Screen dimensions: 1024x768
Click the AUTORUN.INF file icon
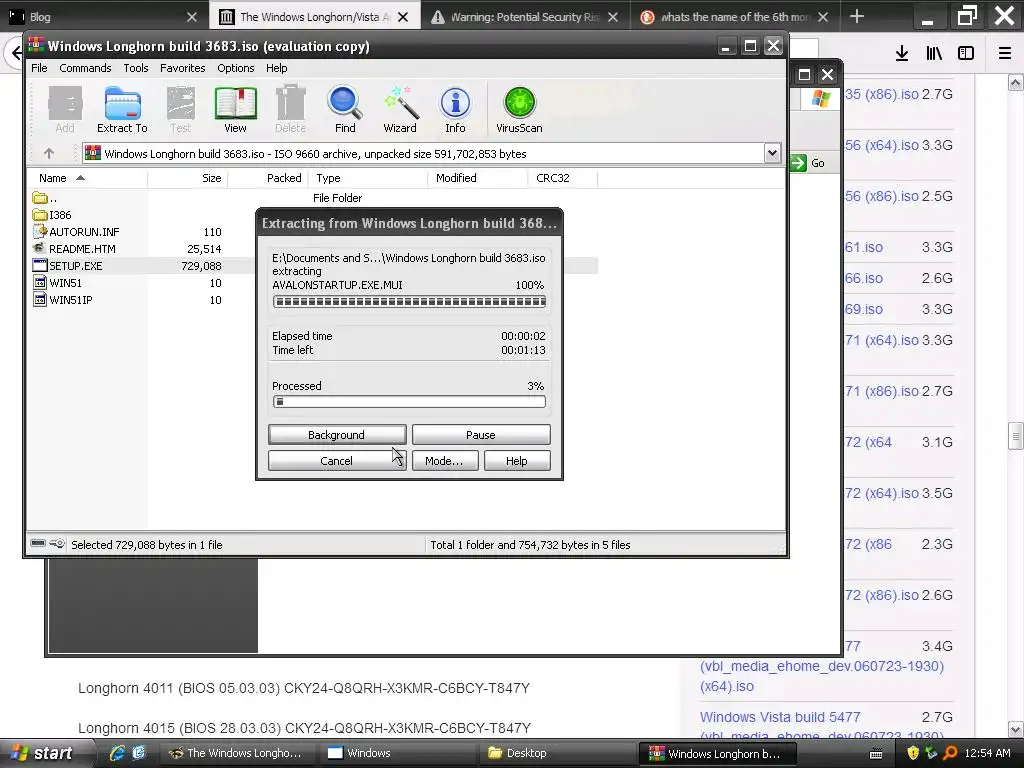pyautogui.click(x=40, y=231)
